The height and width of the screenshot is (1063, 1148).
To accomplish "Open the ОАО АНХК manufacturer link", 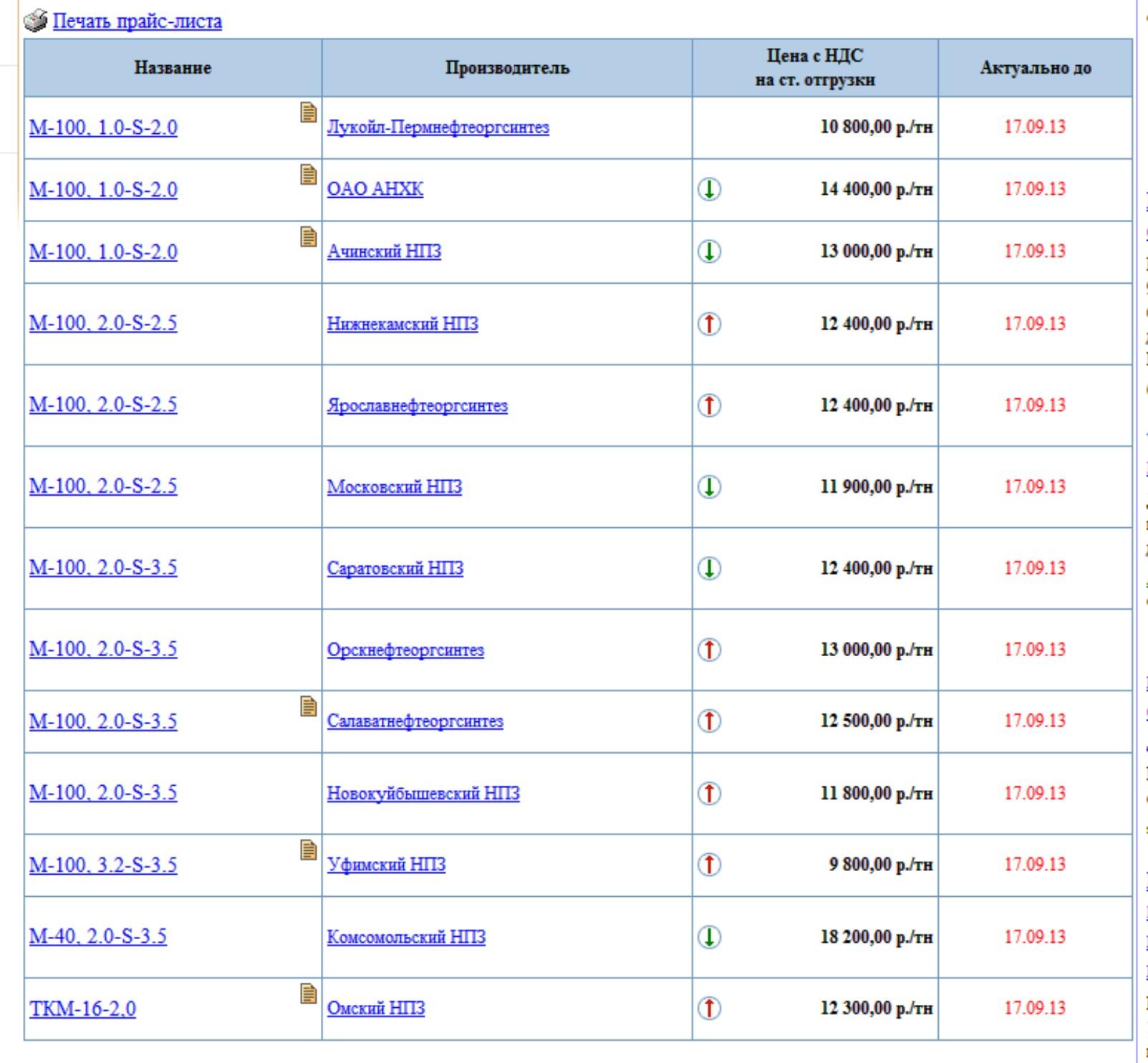I will tap(375, 190).
